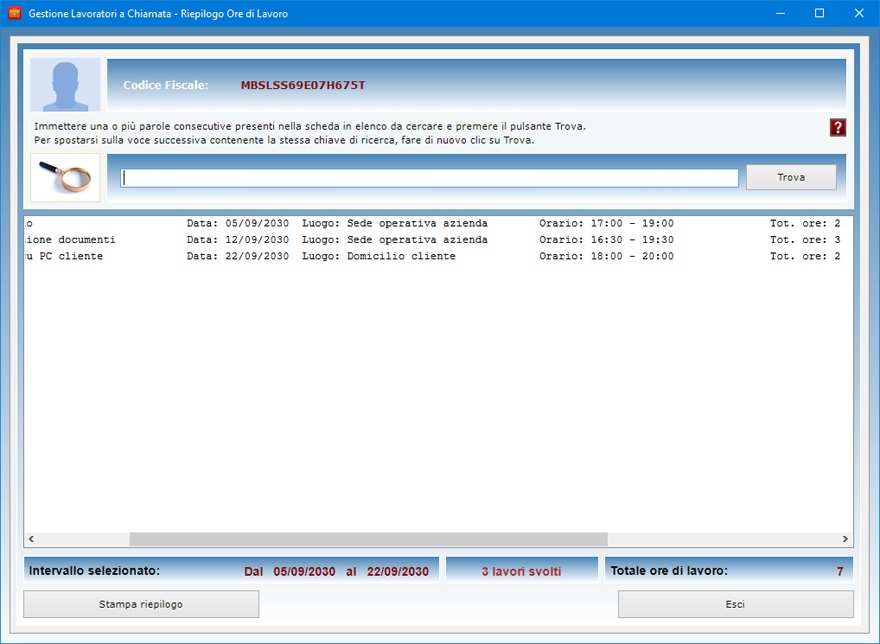The height and width of the screenshot is (644, 880).
Task: Minimize the Riepilogo Ore di Lavoro window
Action: 775,14
